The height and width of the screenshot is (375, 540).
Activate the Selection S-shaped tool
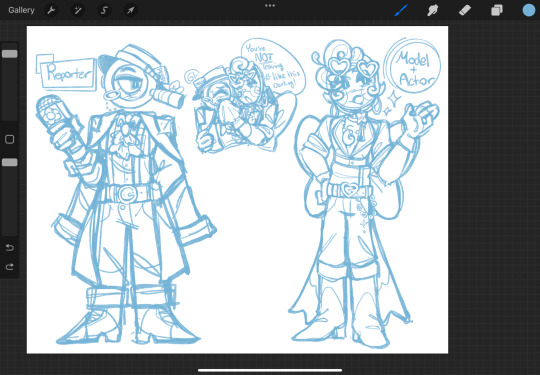click(104, 10)
